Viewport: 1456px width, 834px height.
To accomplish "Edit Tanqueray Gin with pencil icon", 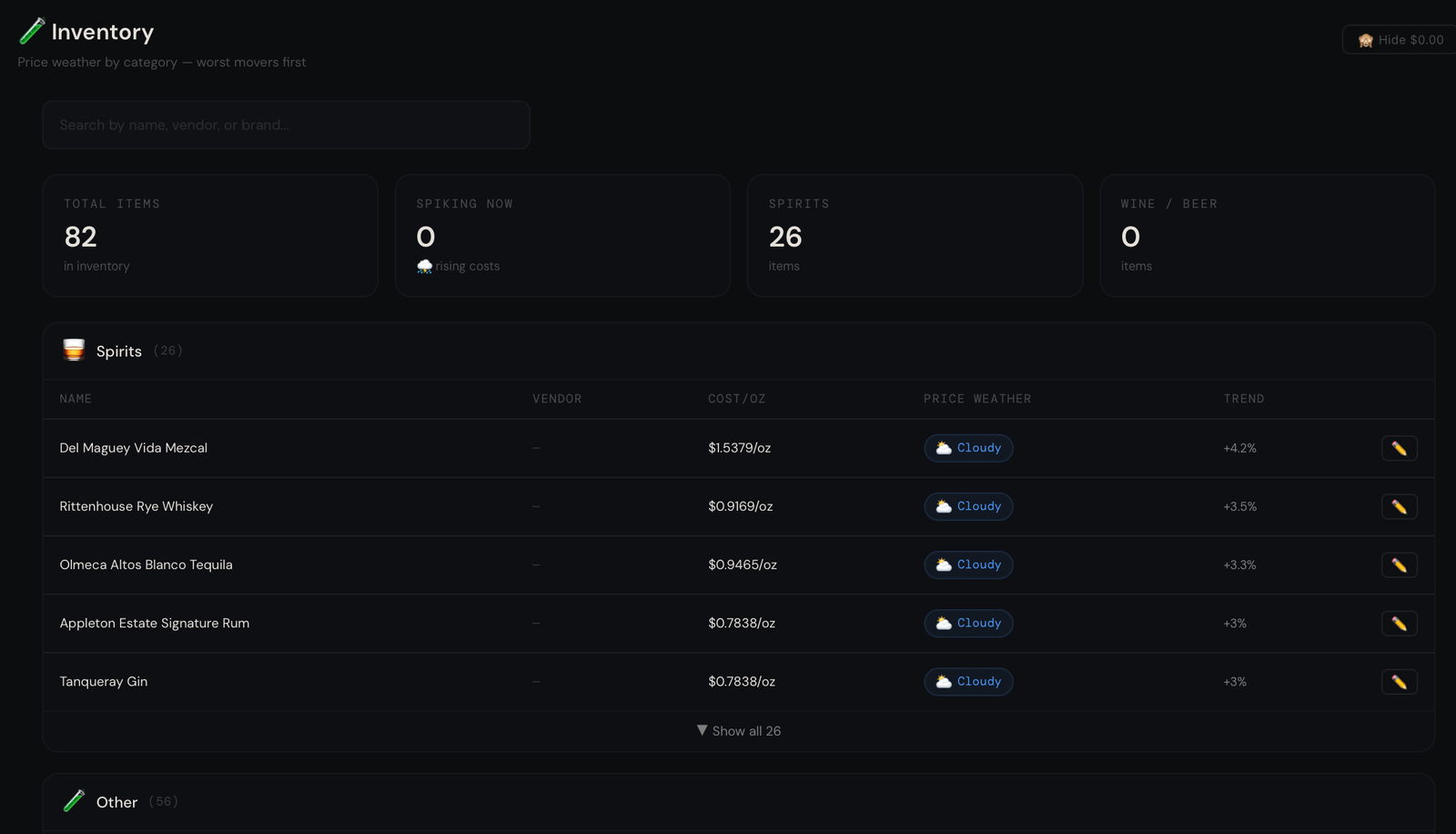I will pos(1399,681).
